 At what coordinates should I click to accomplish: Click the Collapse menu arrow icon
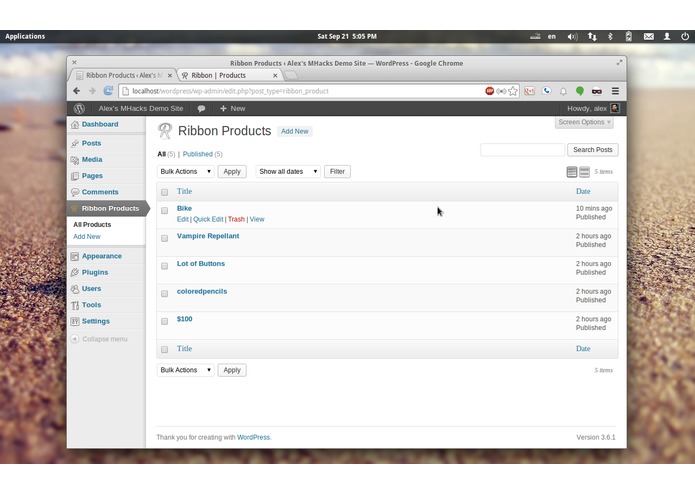[x=75, y=339]
